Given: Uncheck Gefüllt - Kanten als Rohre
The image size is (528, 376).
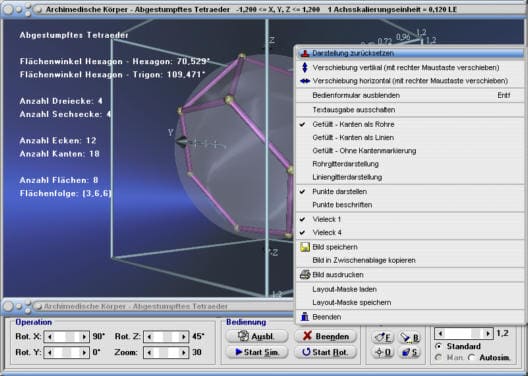Looking at the screenshot, I should [410, 124].
